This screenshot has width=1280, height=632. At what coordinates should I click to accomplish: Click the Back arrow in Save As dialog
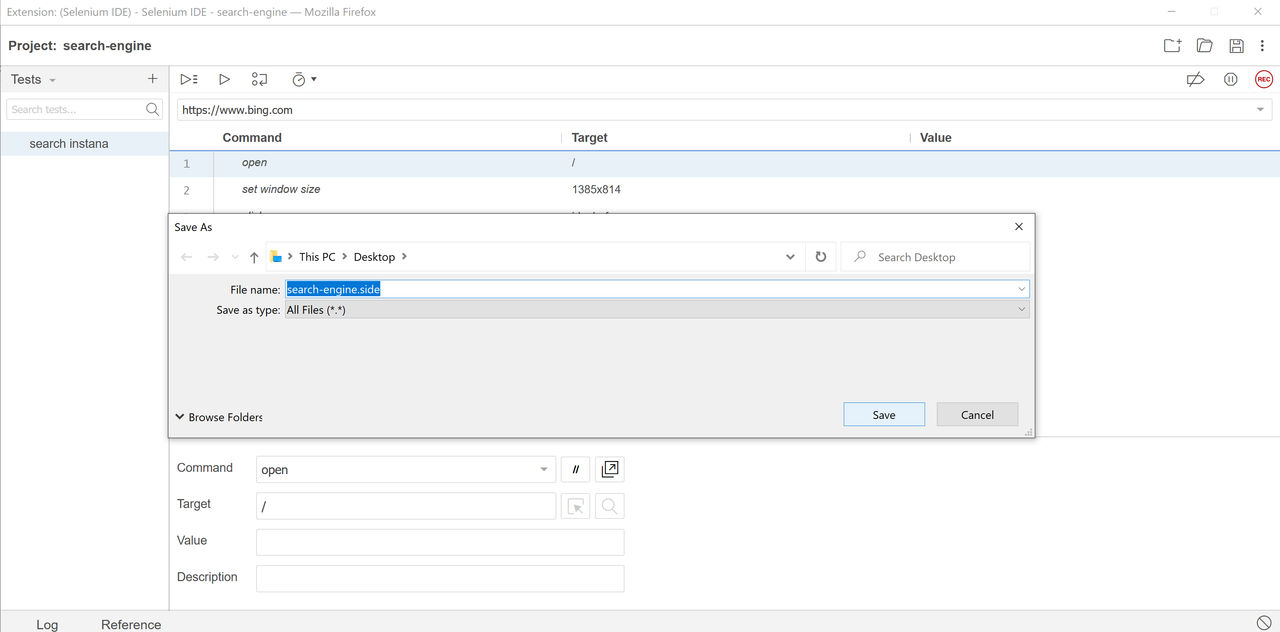click(x=187, y=257)
